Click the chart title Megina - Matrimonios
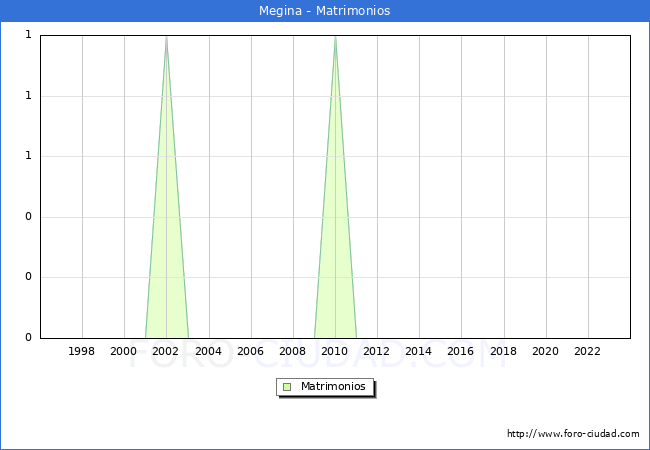This screenshot has width=650, height=450. (325, 11)
